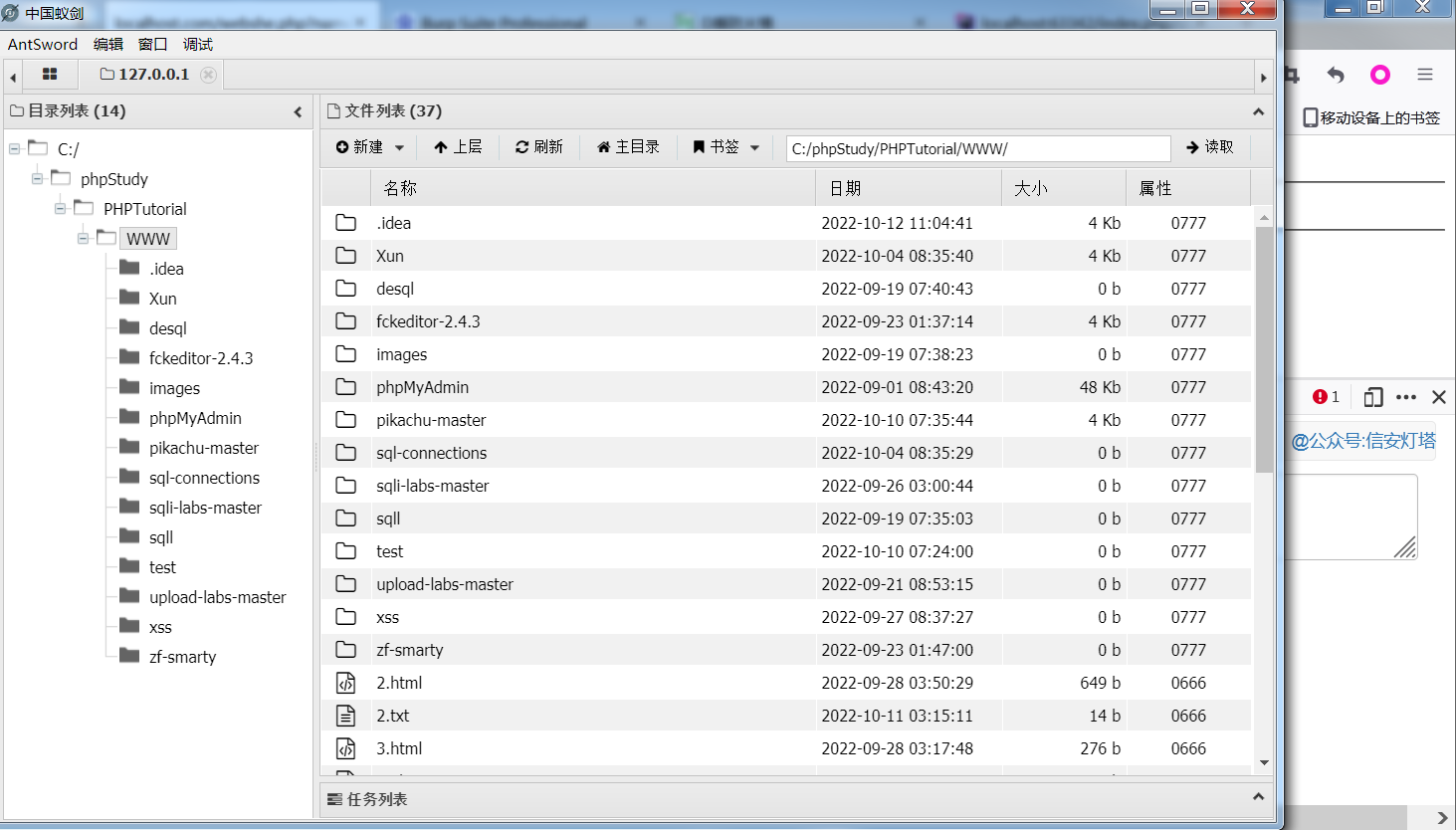
Task: Click the 刷新 refresh button
Action: pyautogui.click(x=539, y=147)
